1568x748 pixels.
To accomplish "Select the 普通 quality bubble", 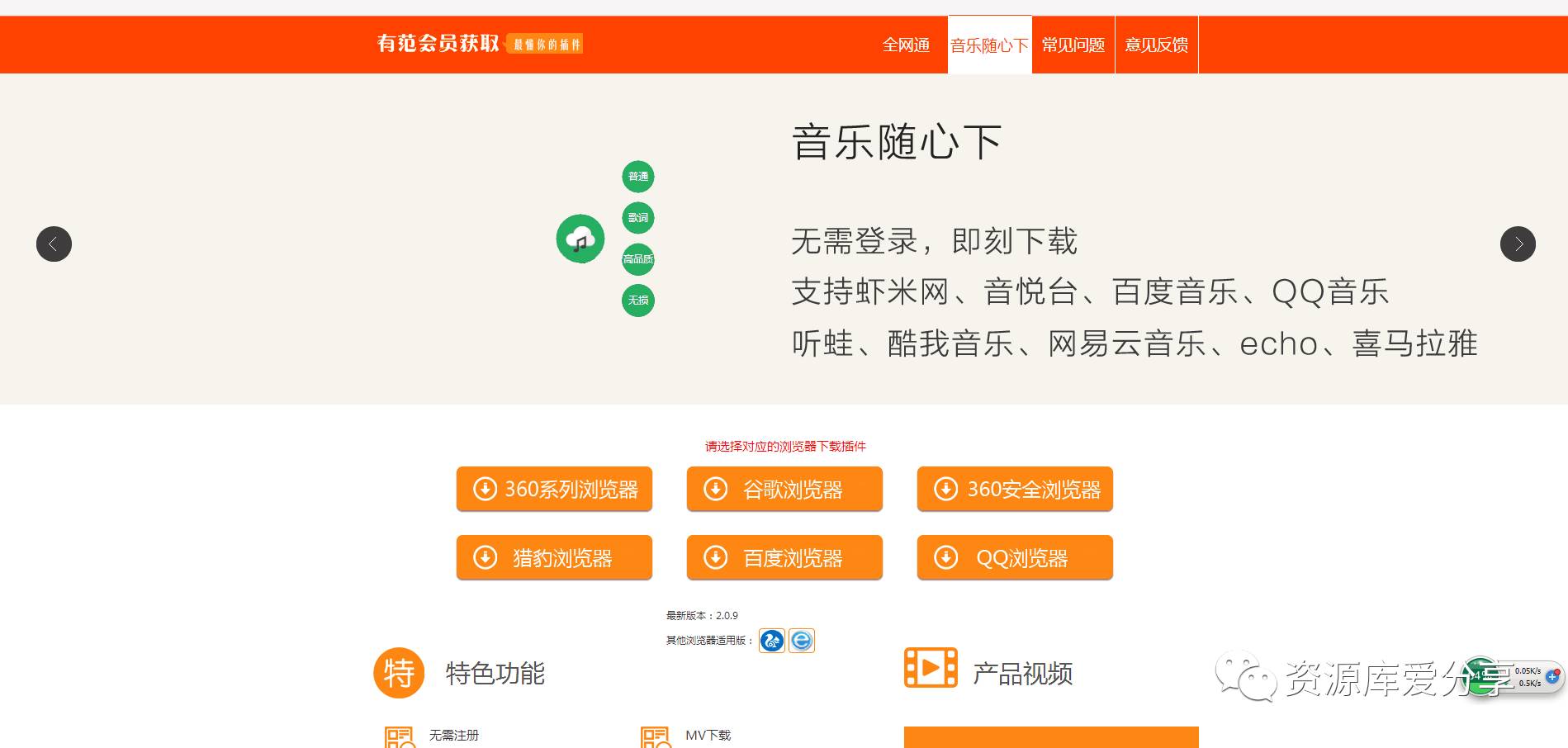I will [638, 177].
